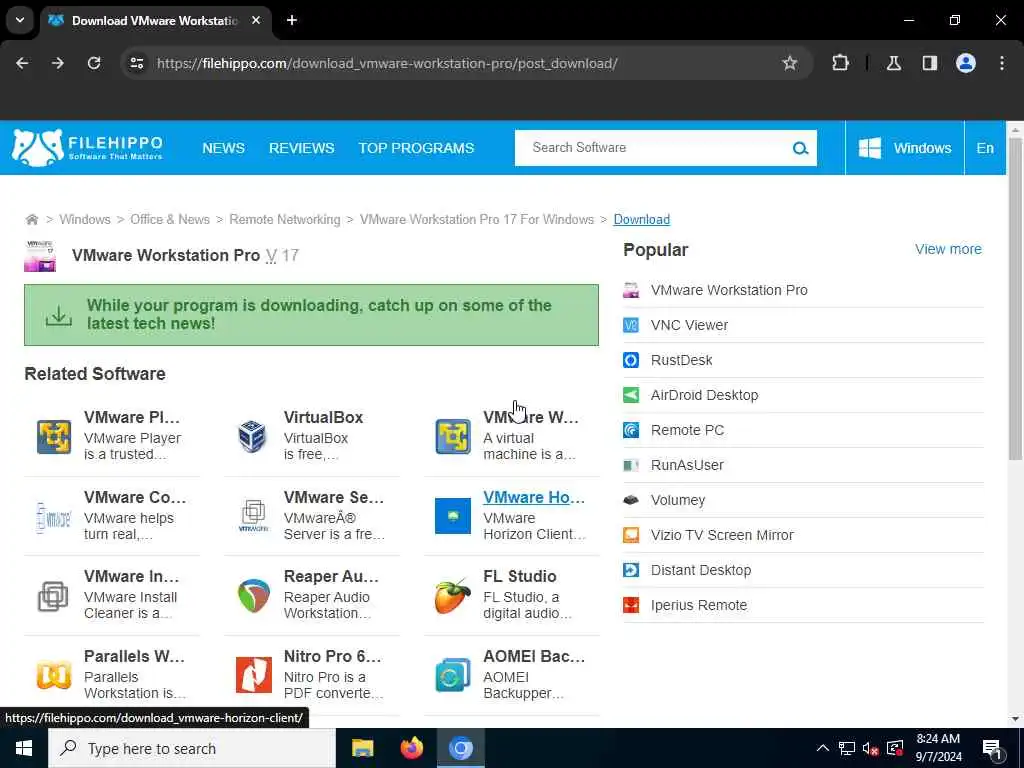The width and height of the screenshot is (1024, 768).
Task: Open the Chrome Labs flask icon
Action: point(894,63)
